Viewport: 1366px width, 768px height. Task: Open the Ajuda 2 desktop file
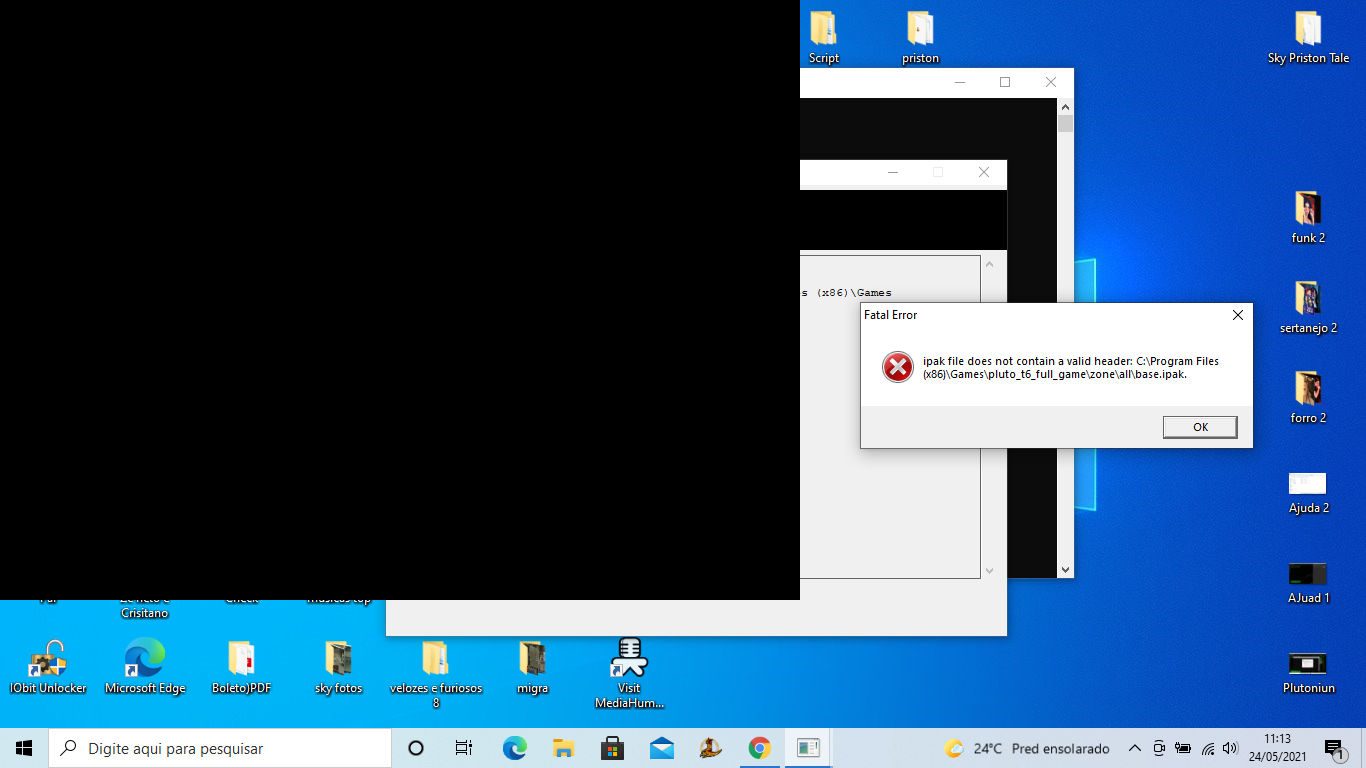point(1308,492)
